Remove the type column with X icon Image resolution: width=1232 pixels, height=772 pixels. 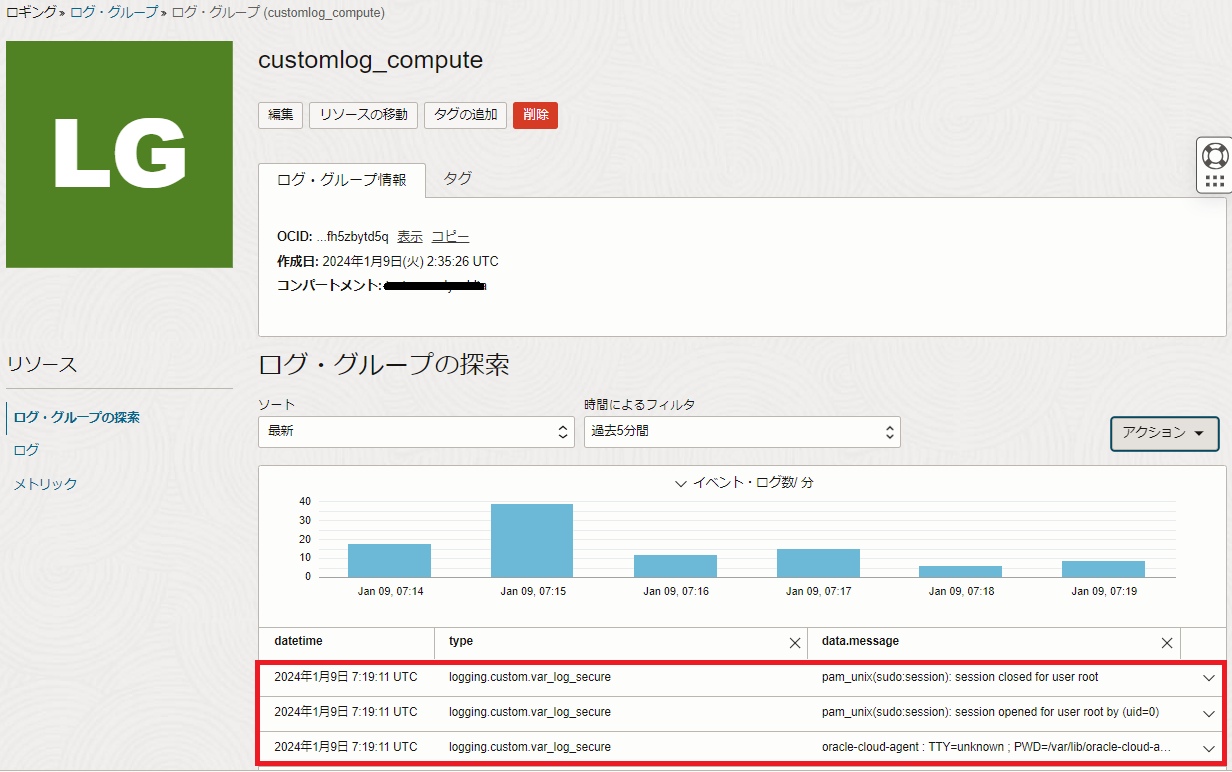click(795, 643)
